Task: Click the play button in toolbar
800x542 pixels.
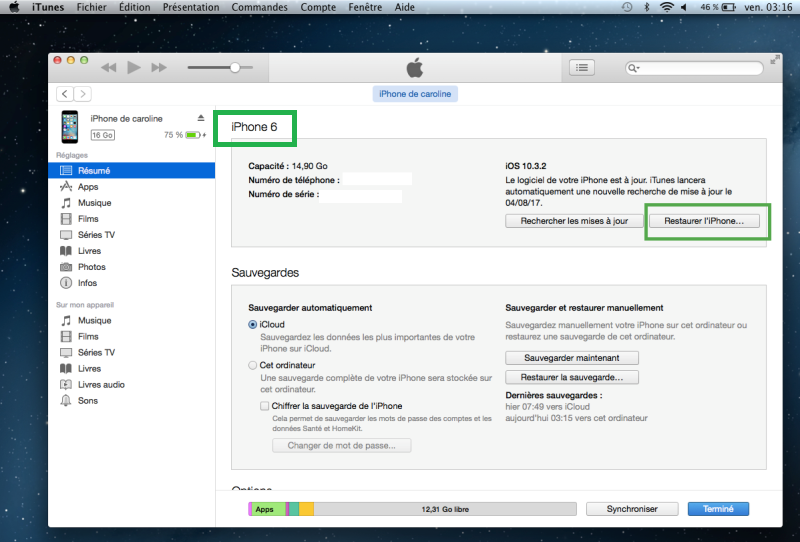Action: pos(134,67)
